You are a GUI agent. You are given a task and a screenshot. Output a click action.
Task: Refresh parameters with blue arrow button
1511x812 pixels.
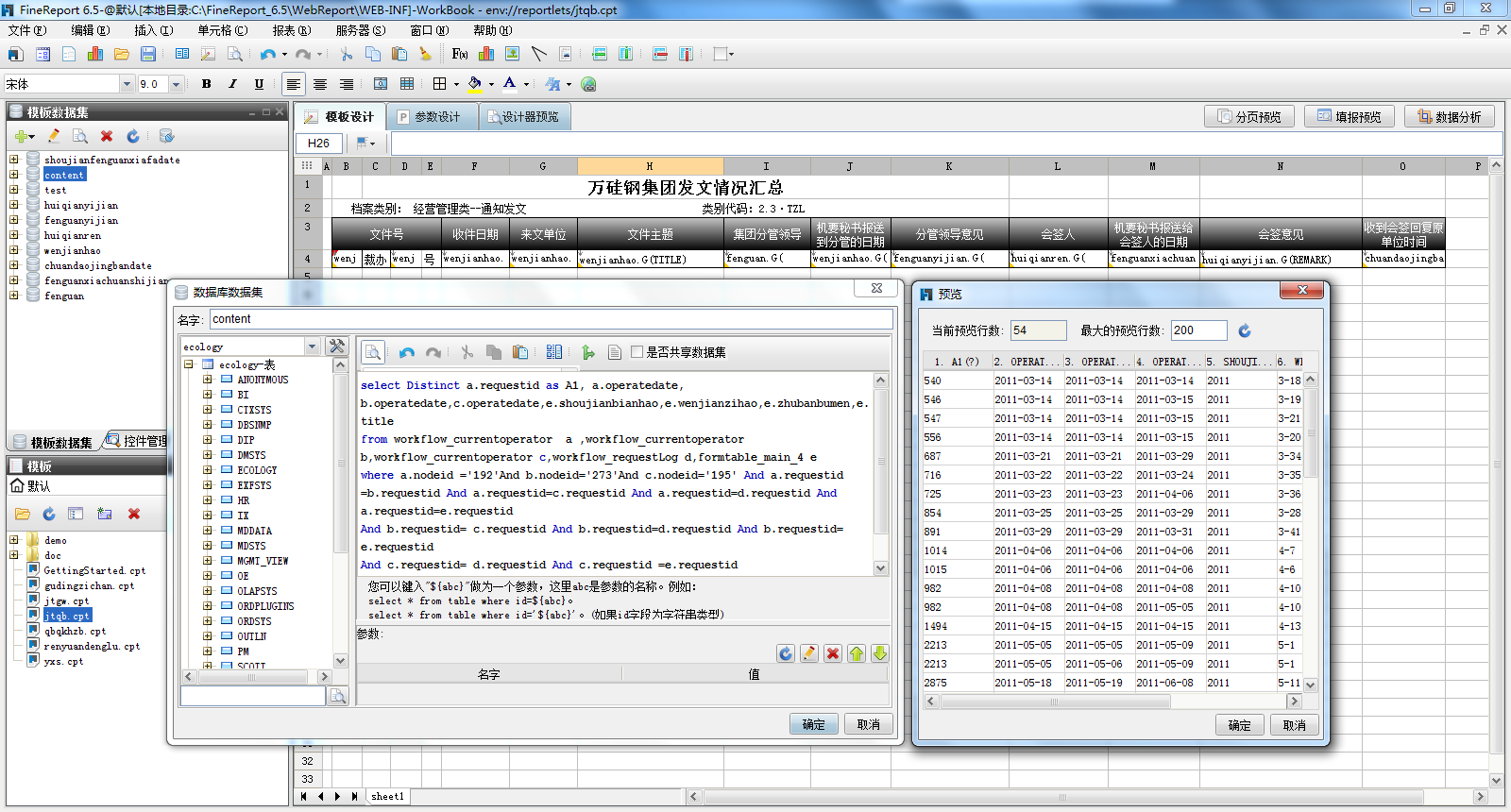tap(786, 653)
